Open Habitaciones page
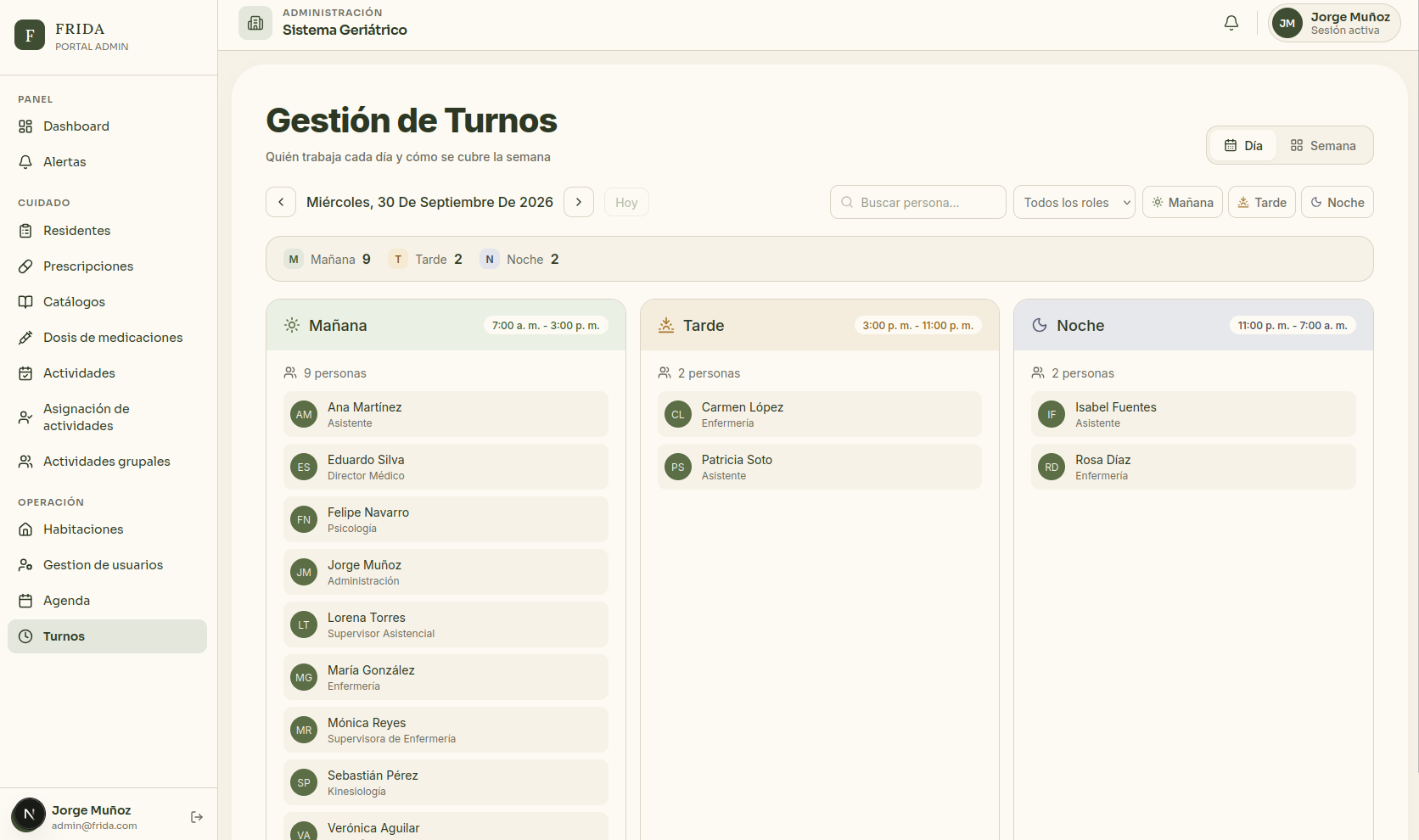1419x840 pixels. click(x=107, y=529)
